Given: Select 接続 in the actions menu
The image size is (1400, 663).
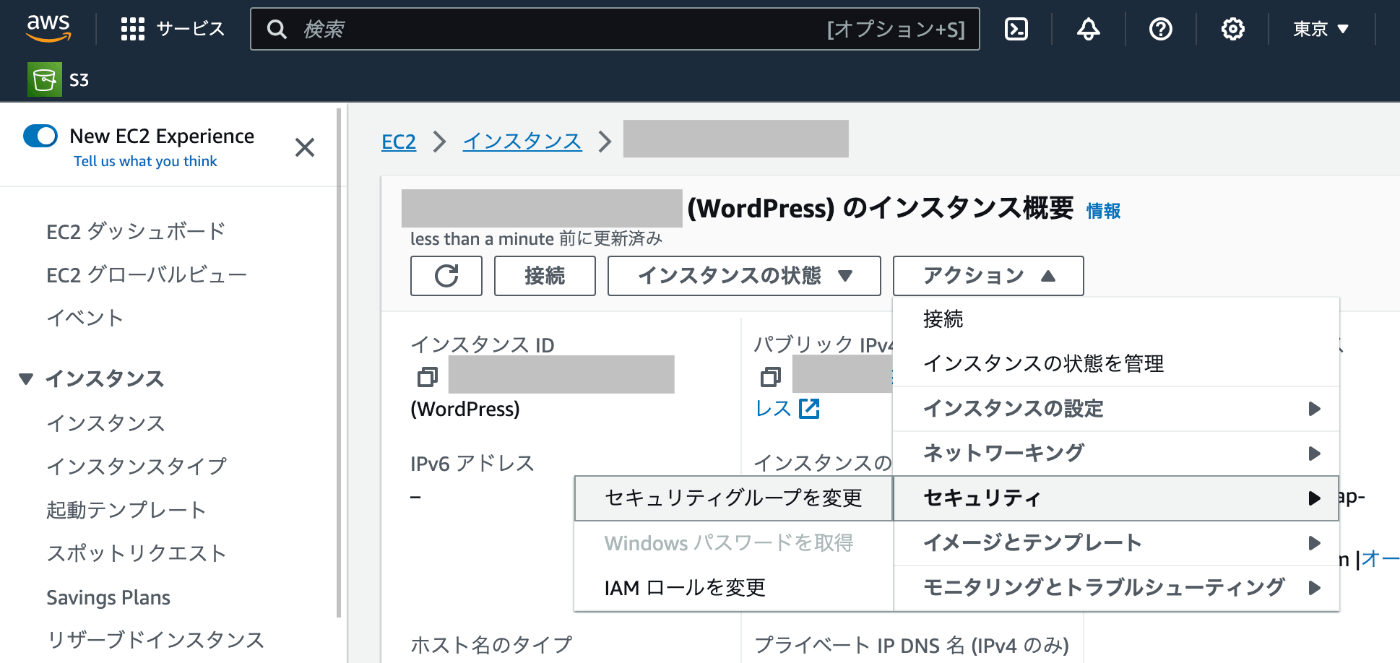Looking at the screenshot, I should (x=1116, y=319).
